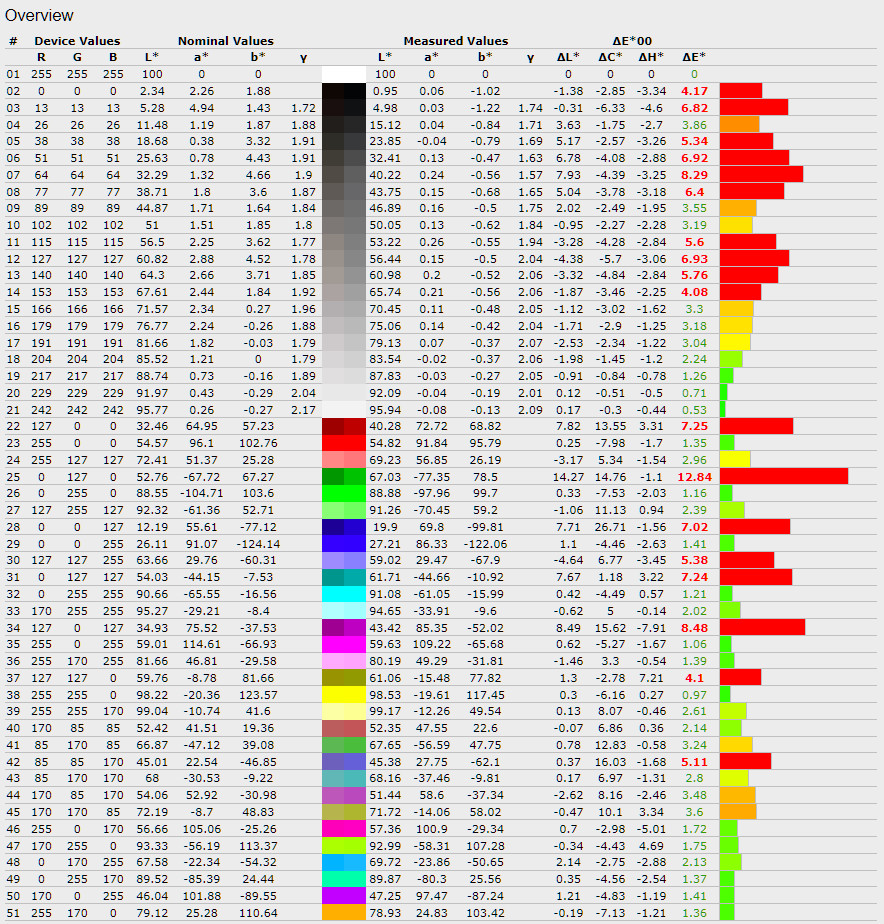
Task: Select the white swatch in row 01
Action: (x=344, y=74)
